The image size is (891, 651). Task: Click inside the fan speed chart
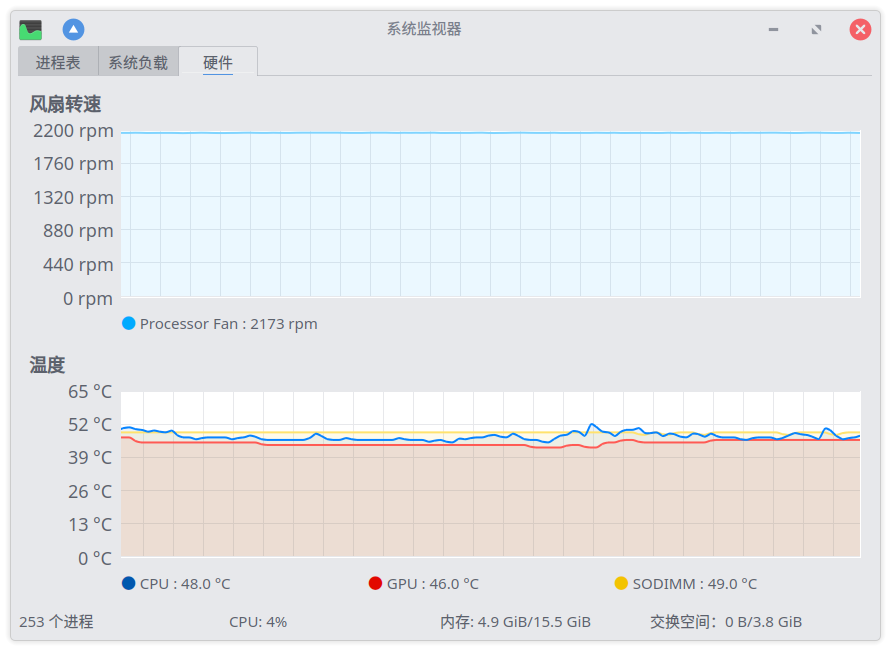pos(491,214)
